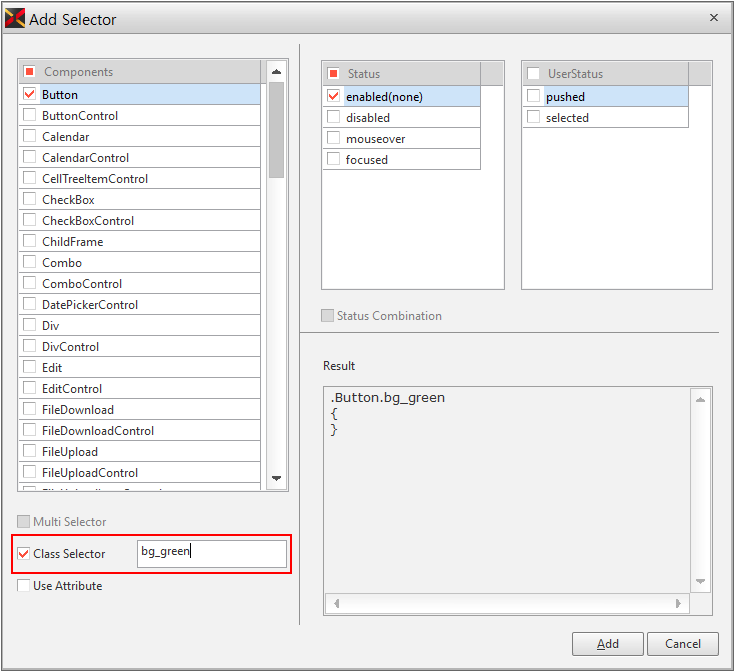Enable the Use Attribute option
This screenshot has height=671, width=734.
24,586
